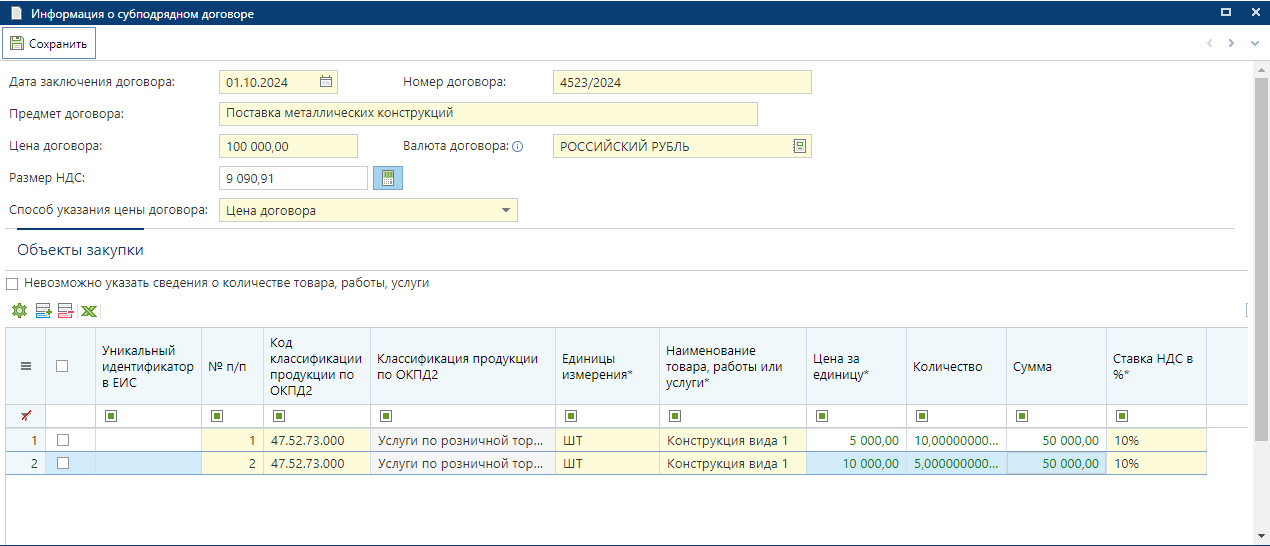
Task: Open filter for Наименование товара column
Action: pos(674,415)
